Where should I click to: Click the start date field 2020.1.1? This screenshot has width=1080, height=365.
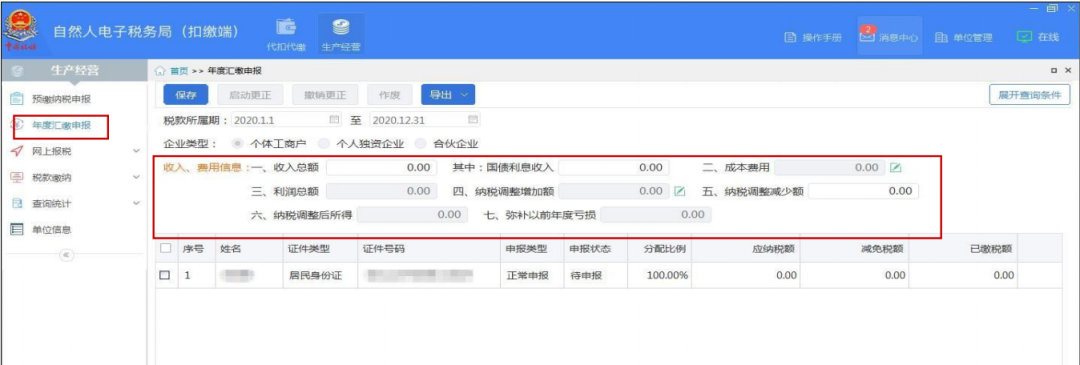[x=287, y=120]
